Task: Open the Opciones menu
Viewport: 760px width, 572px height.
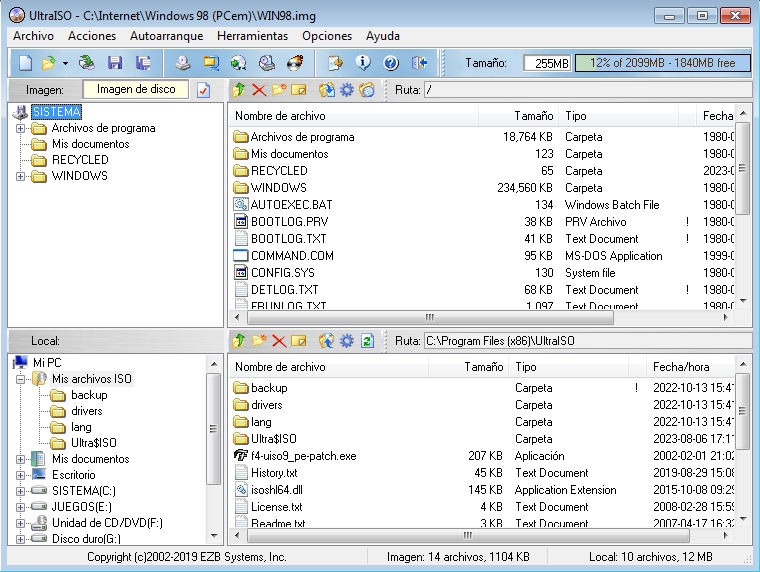Action: point(327,36)
